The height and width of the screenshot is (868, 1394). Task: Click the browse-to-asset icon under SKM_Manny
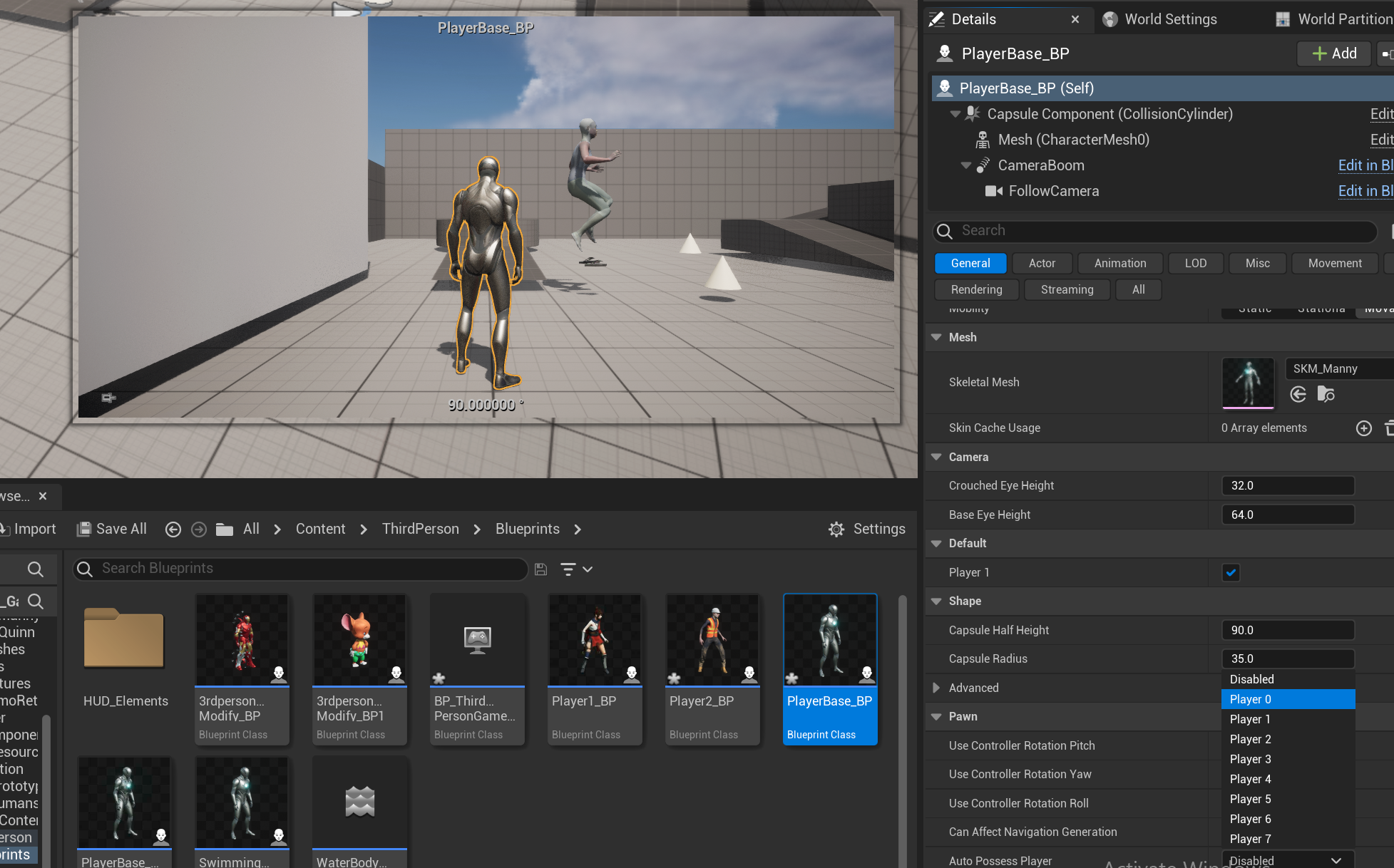[1326, 394]
